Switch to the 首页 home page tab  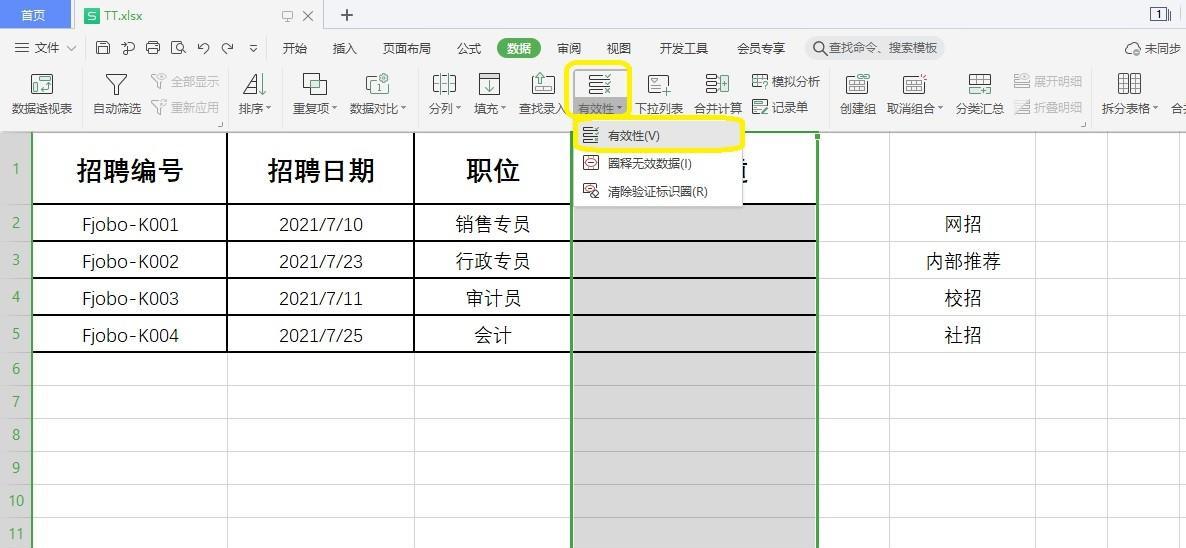pyautogui.click(x=33, y=15)
